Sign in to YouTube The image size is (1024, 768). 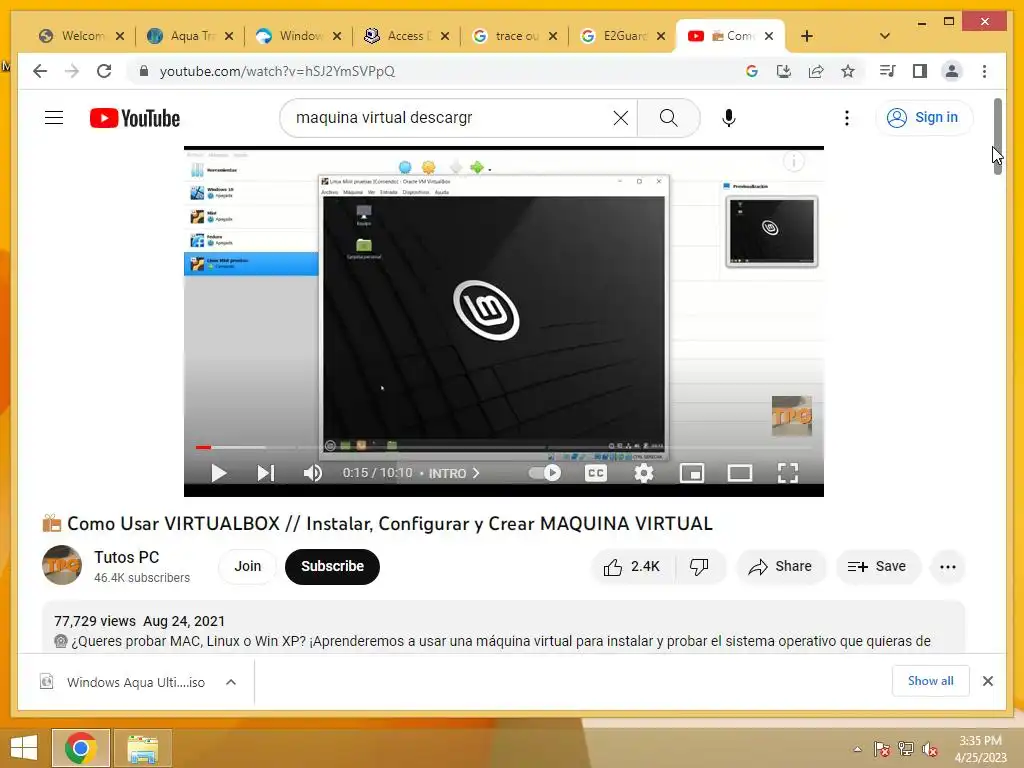[x=923, y=118]
